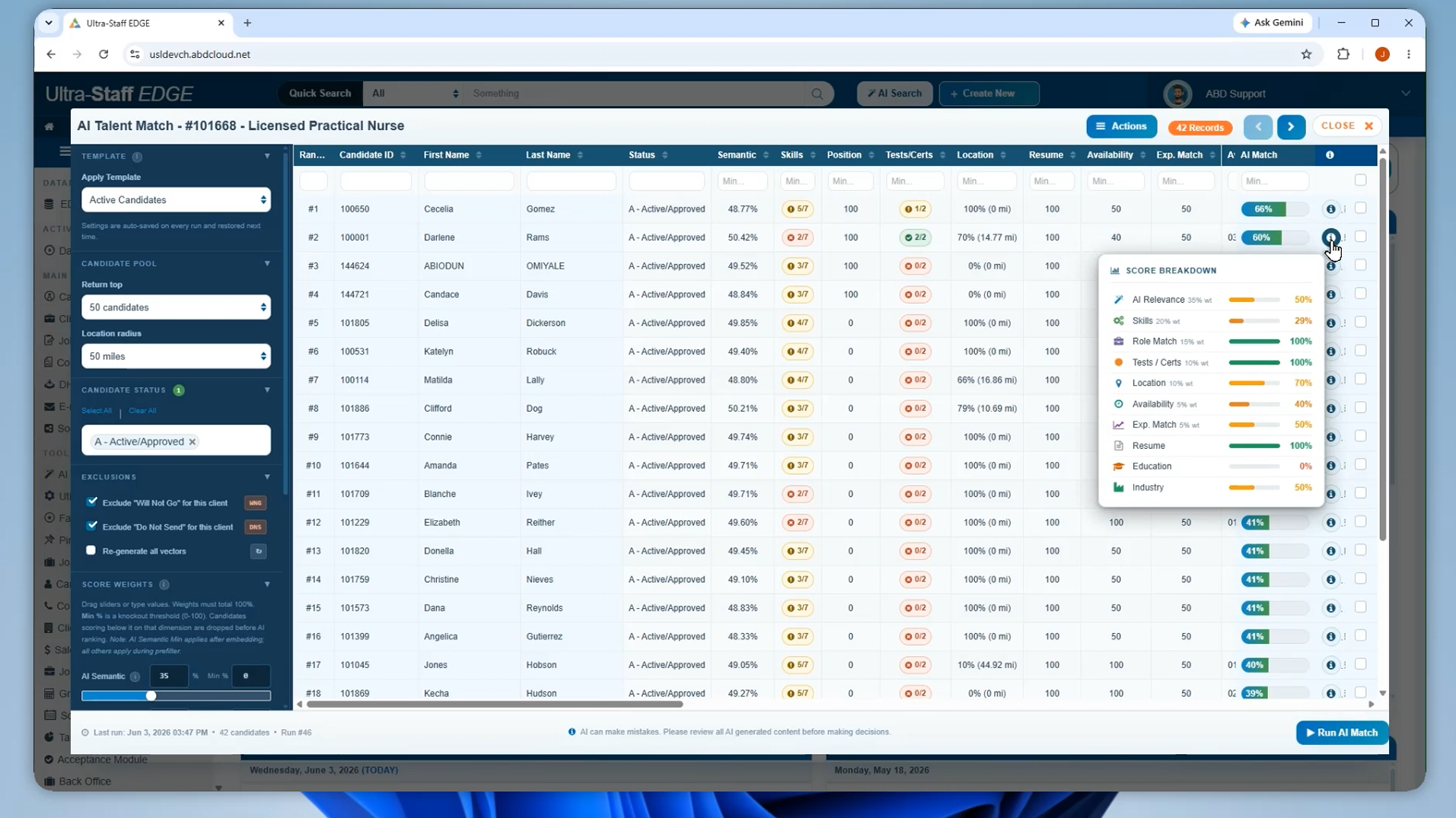Click the Create New button

tap(989, 94)
